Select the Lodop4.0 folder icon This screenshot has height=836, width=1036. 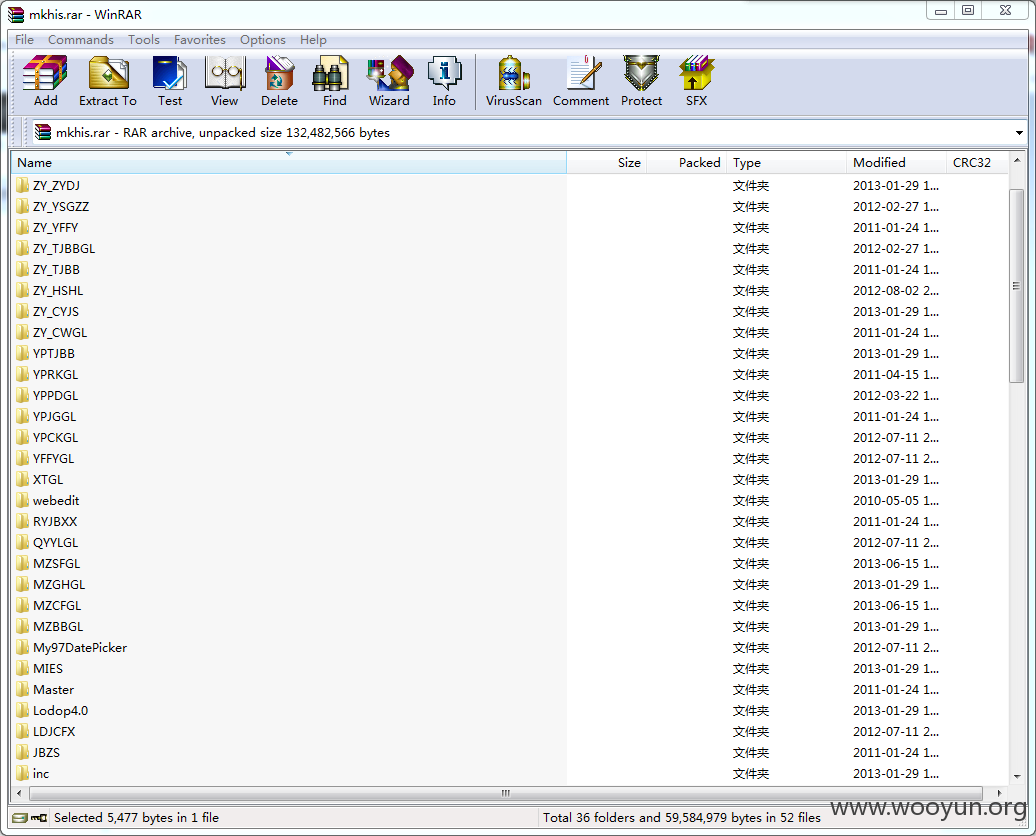(22, 710)
